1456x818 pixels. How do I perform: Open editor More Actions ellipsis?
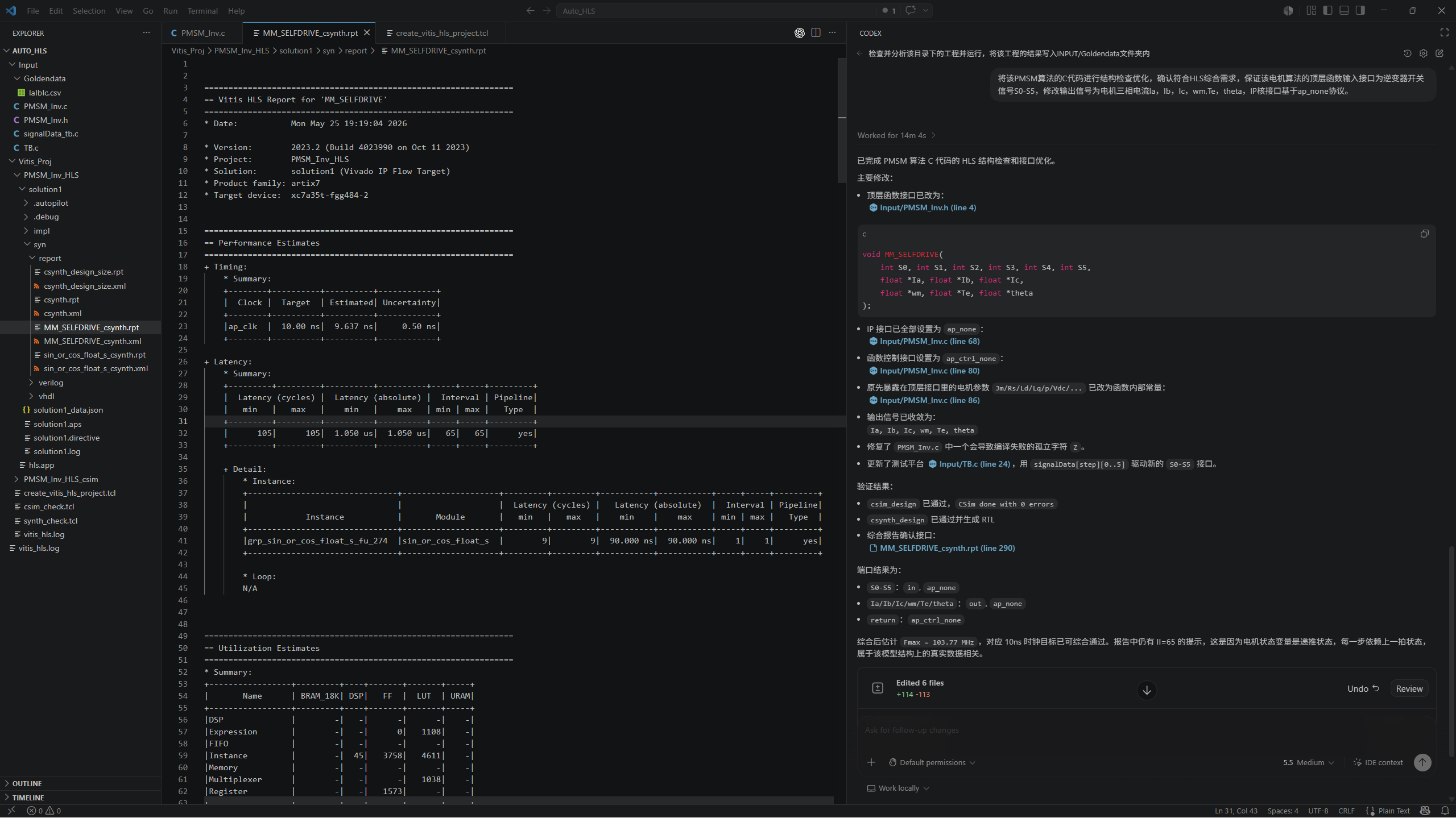(x=832, y=33)
